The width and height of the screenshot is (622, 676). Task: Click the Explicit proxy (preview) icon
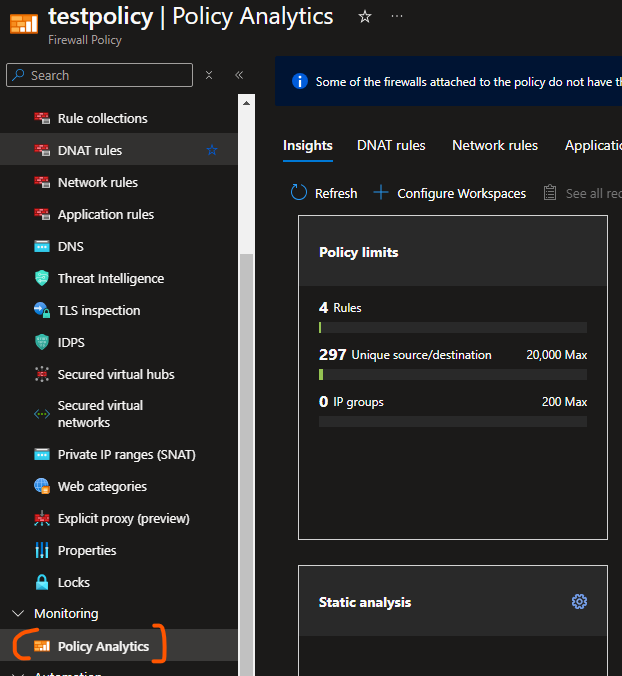(42, 518)
